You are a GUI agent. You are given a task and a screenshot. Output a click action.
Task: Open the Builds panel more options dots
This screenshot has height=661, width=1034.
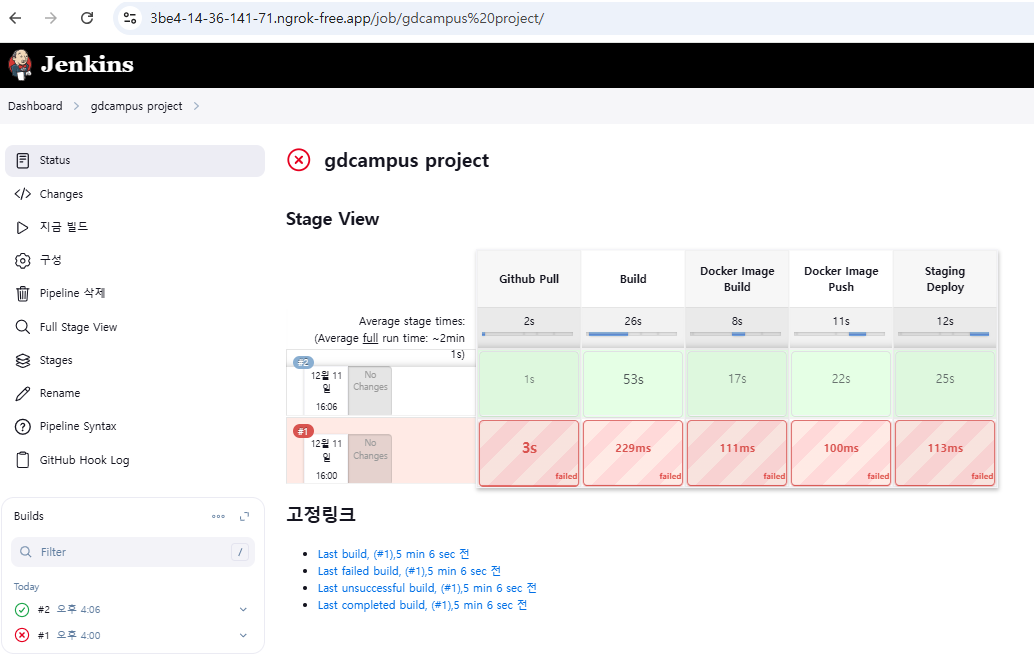pos(218,517)
